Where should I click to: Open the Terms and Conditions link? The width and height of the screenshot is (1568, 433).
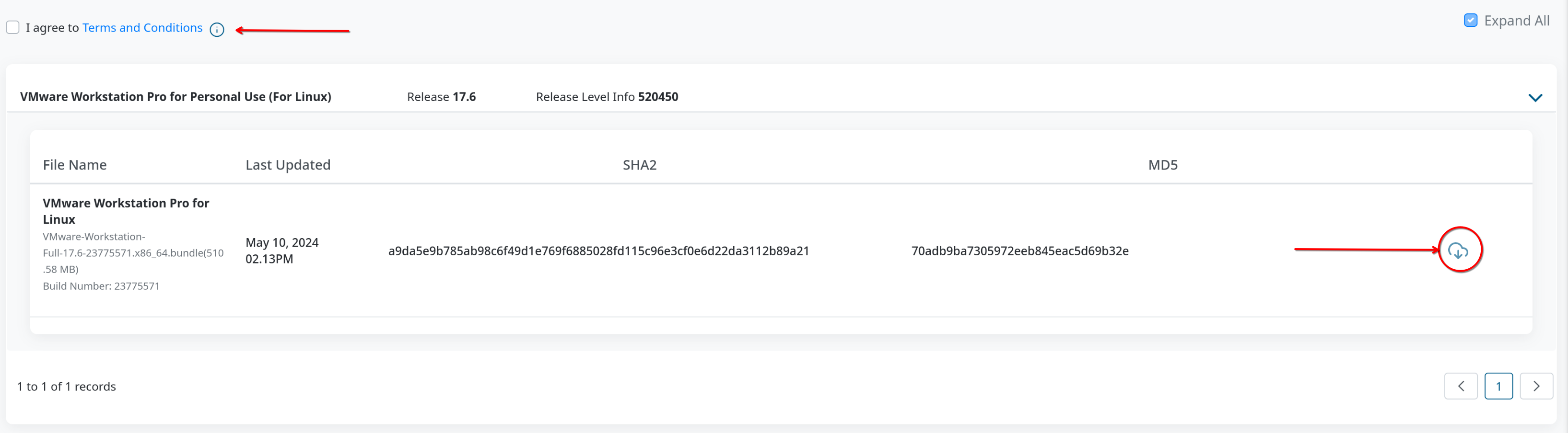point(142,28)
